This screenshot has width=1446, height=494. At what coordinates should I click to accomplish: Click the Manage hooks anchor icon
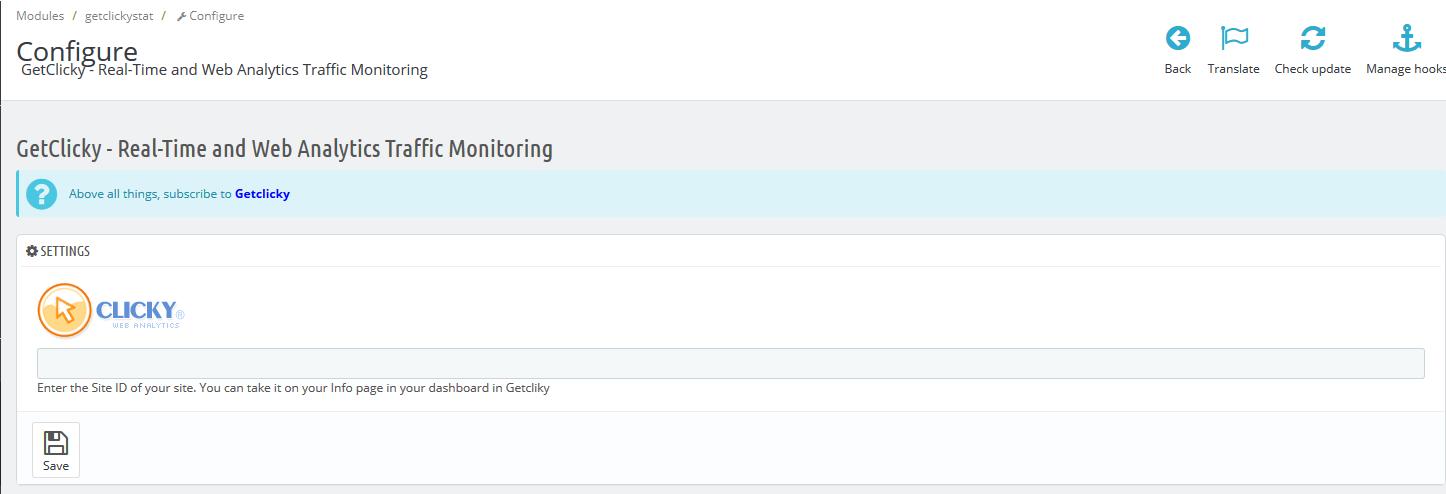pos(1406,39)
